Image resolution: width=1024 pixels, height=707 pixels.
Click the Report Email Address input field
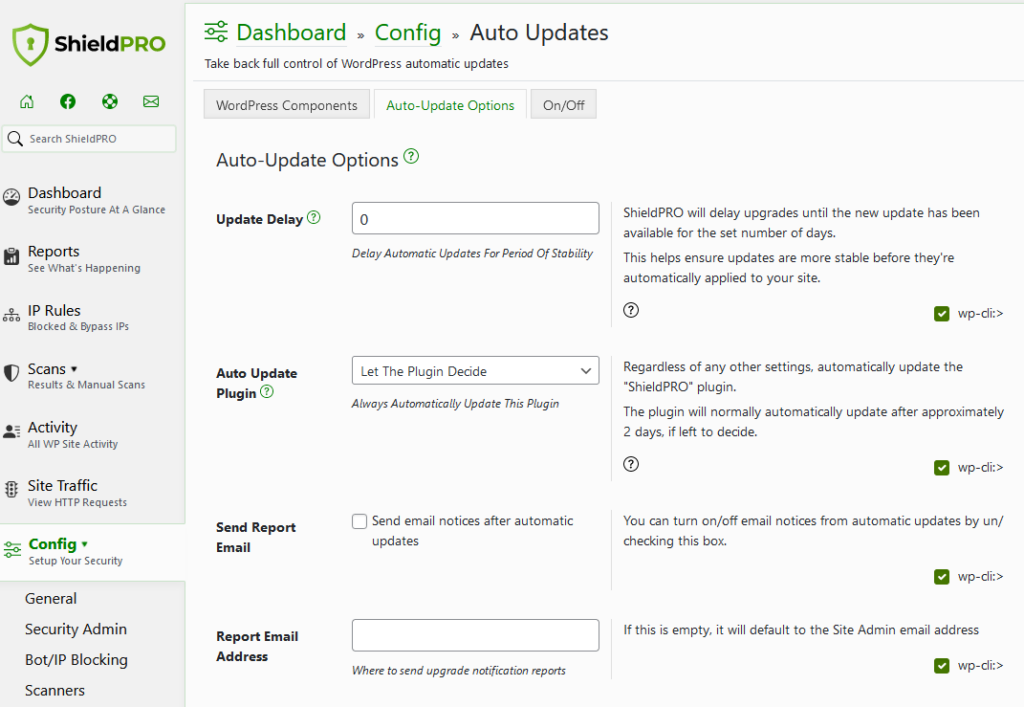[474, 635]
